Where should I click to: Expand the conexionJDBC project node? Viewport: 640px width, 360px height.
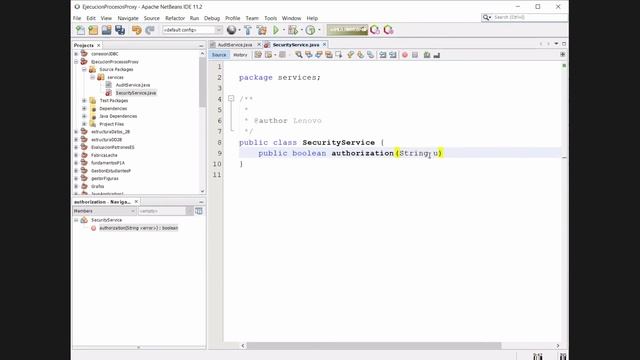(76, 53)
